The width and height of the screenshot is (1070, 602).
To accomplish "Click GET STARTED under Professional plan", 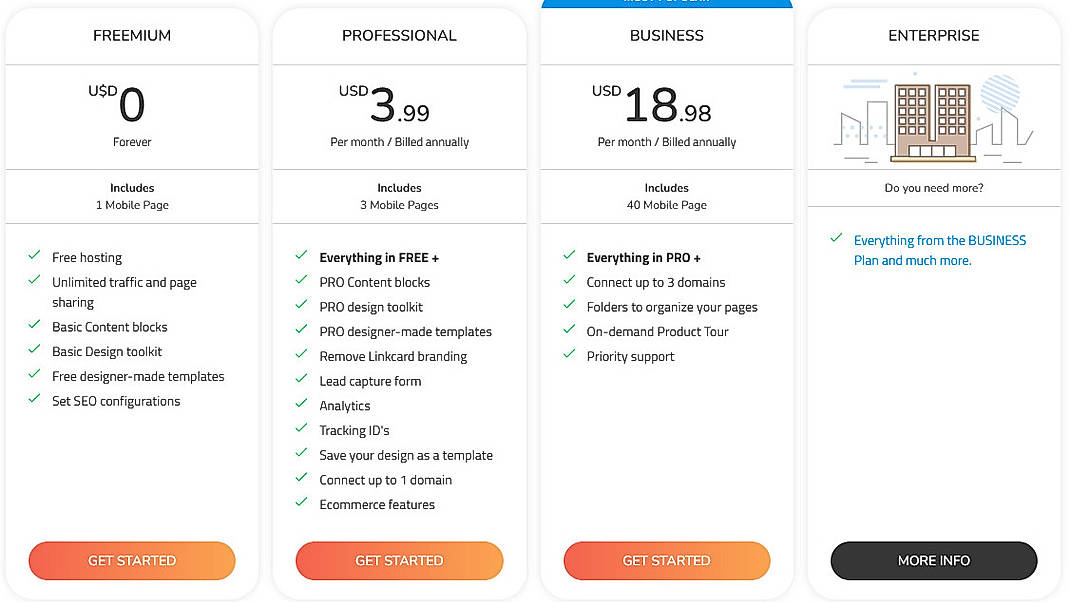I will [x=399, y=560].
